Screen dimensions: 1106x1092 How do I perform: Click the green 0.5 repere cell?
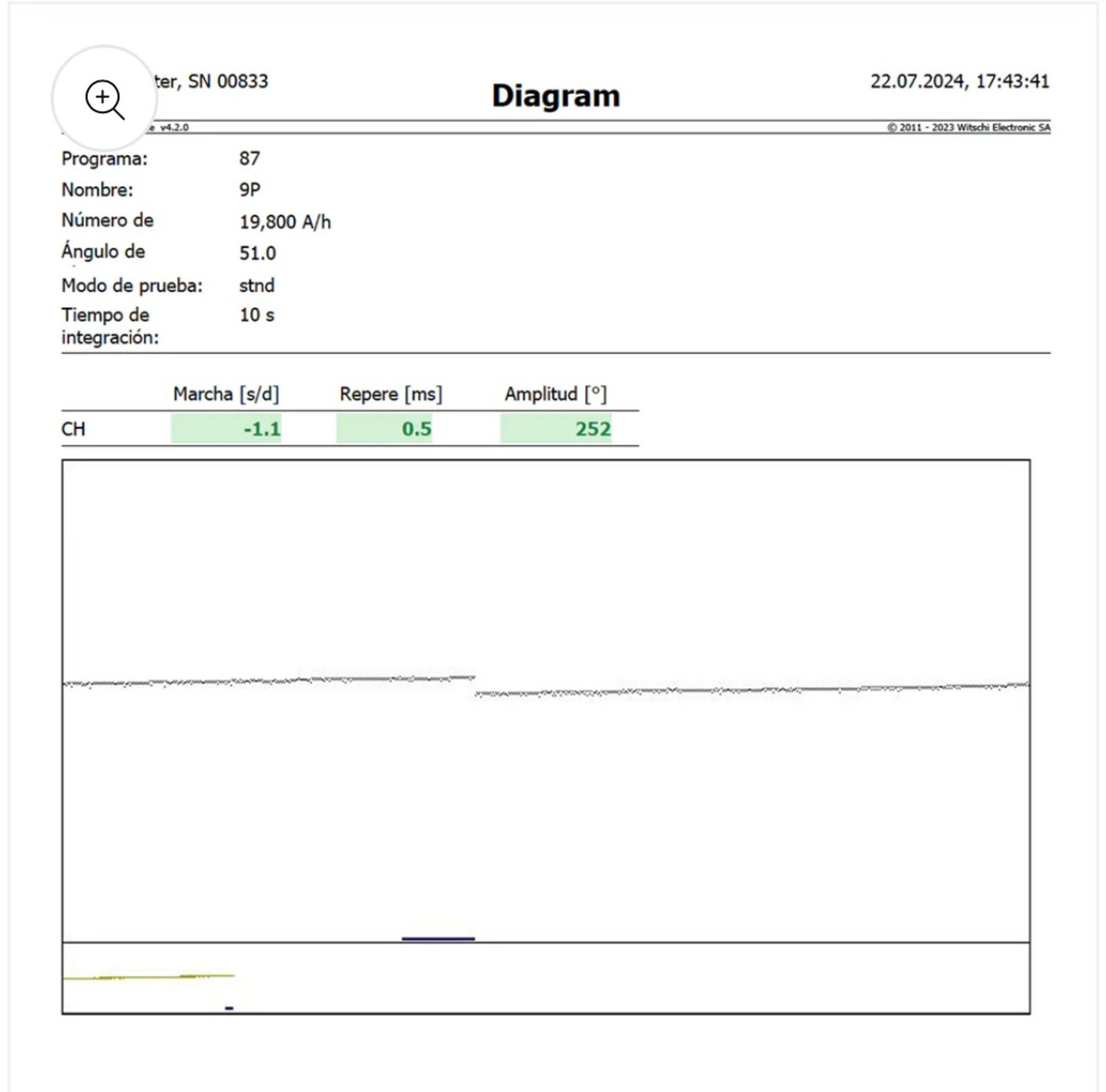coord(384,429)
